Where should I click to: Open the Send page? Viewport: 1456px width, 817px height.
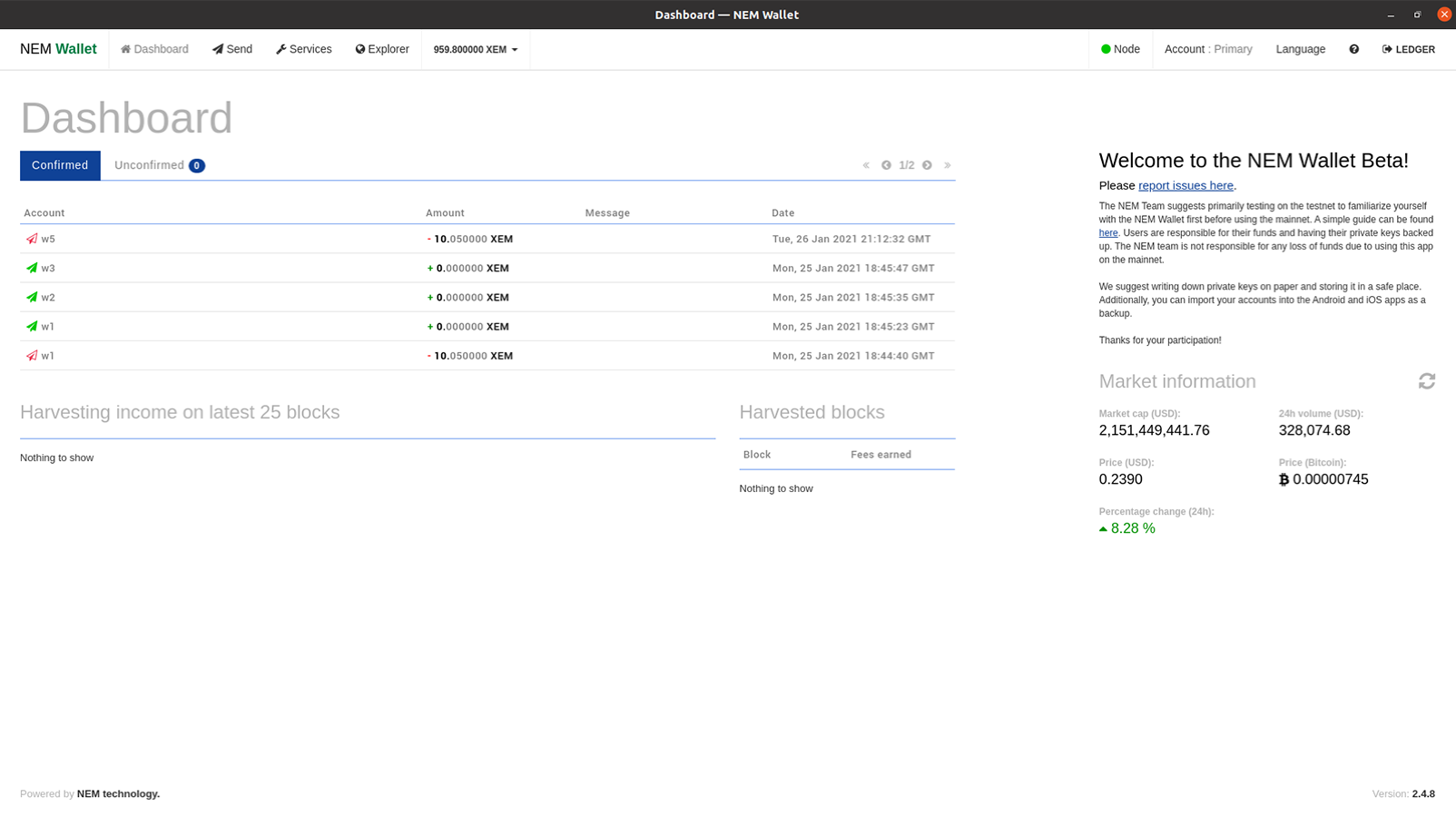[232, 49]
